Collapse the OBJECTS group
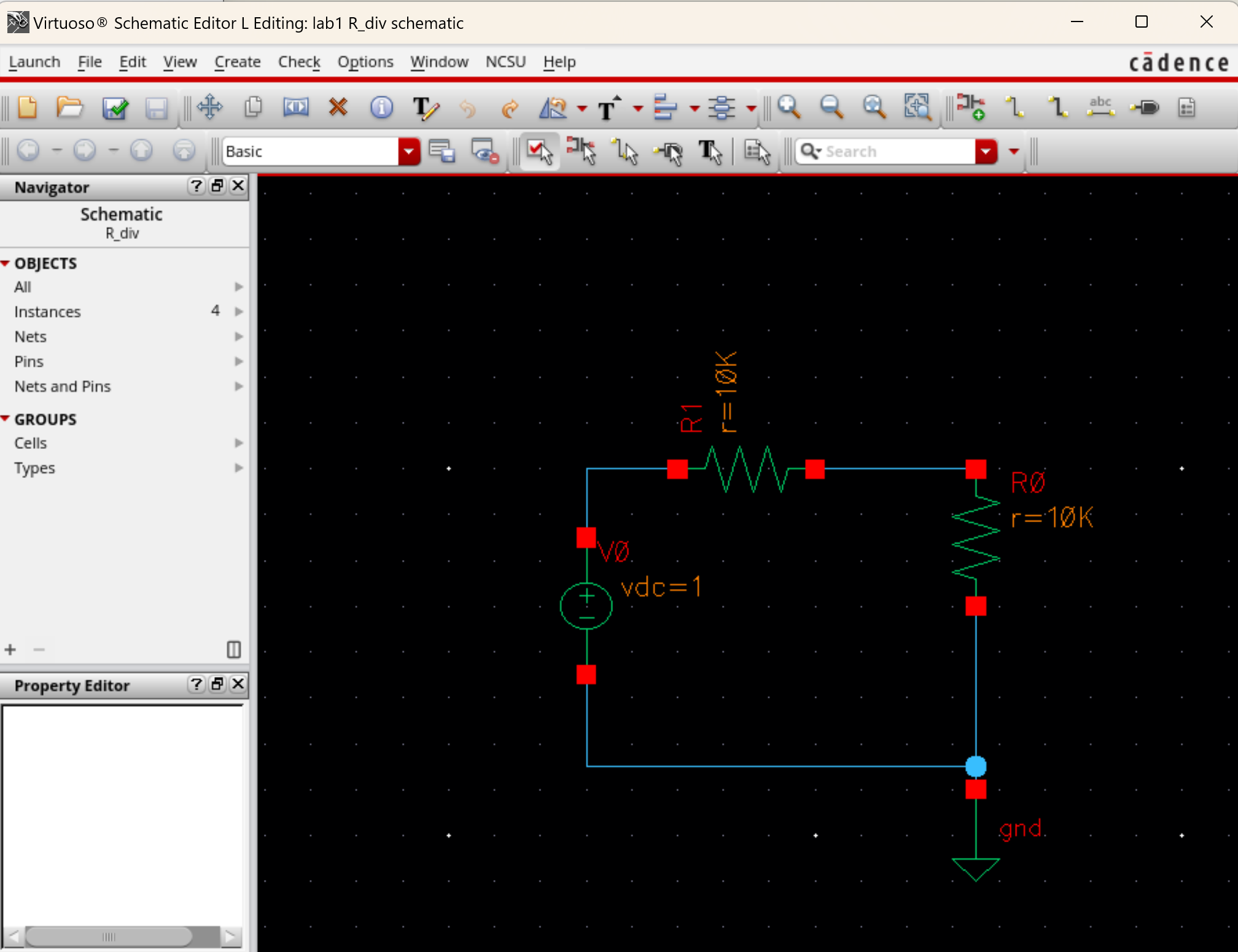Viewport: 1238px width, 952px height. (x=6, y=263)
